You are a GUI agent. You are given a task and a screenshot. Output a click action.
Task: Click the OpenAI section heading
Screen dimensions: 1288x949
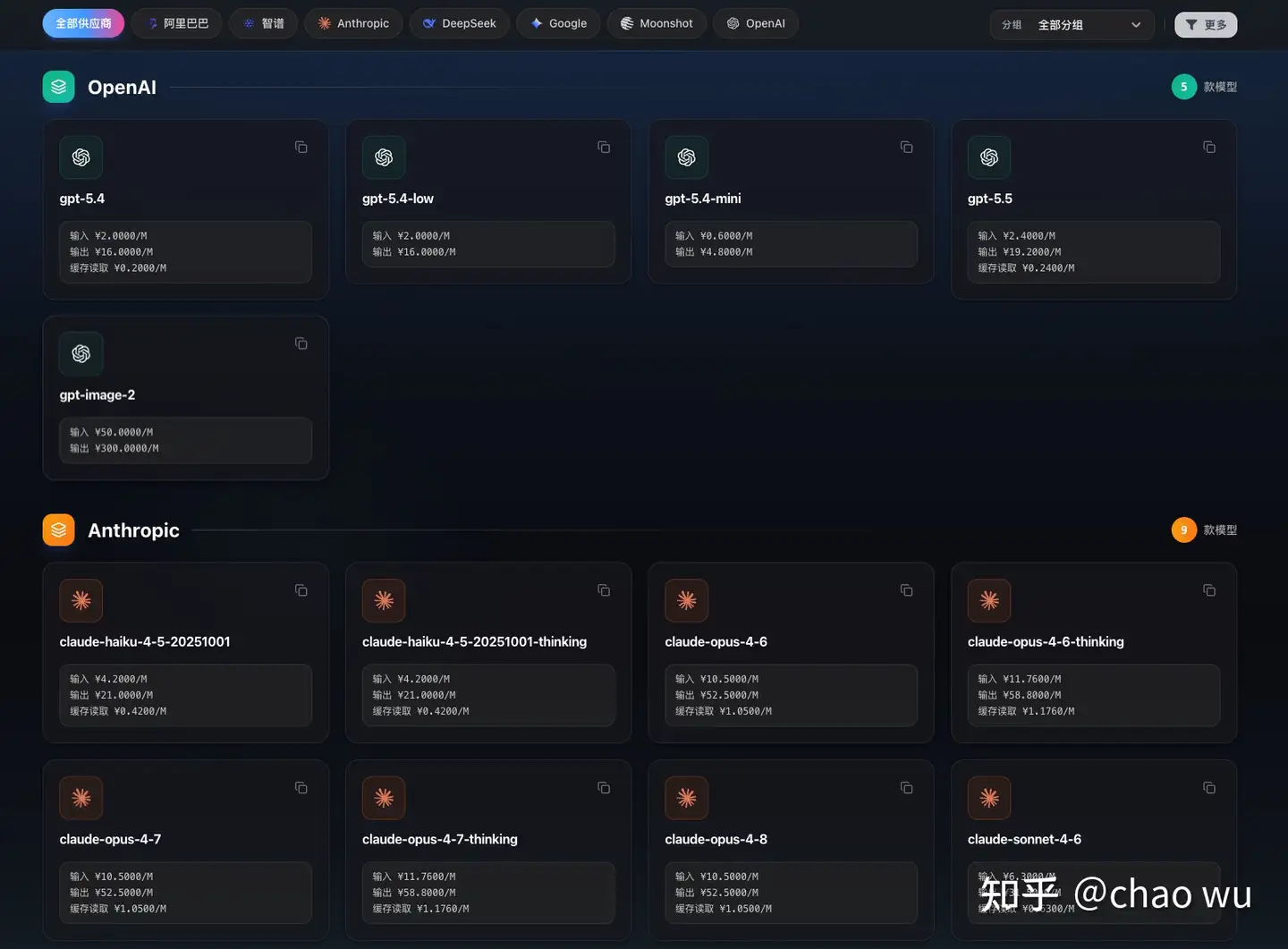(x=122, y=87)
